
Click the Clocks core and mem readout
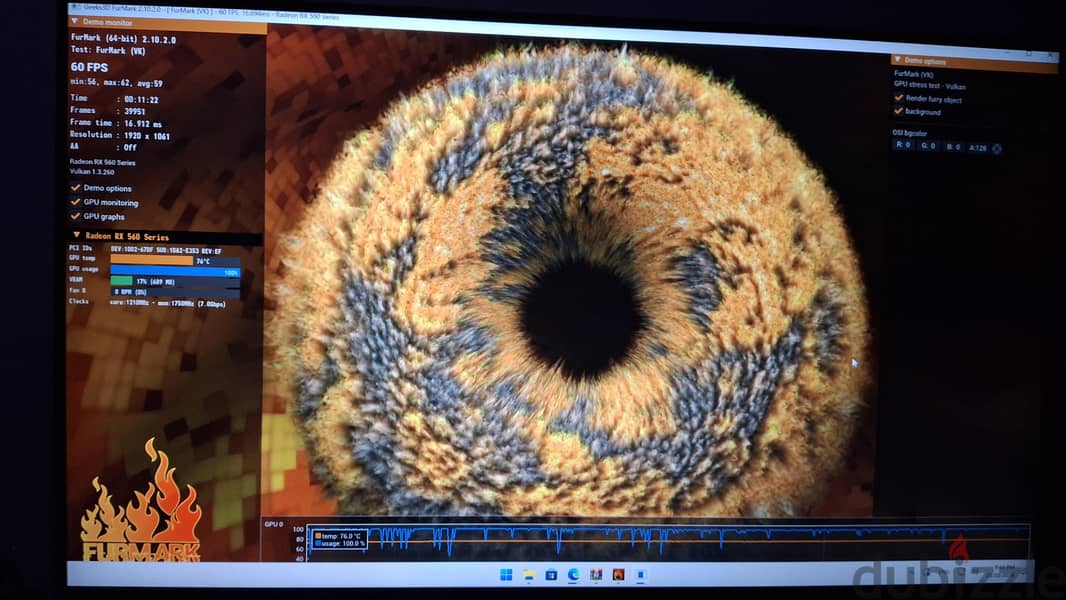tap(167, 304)
